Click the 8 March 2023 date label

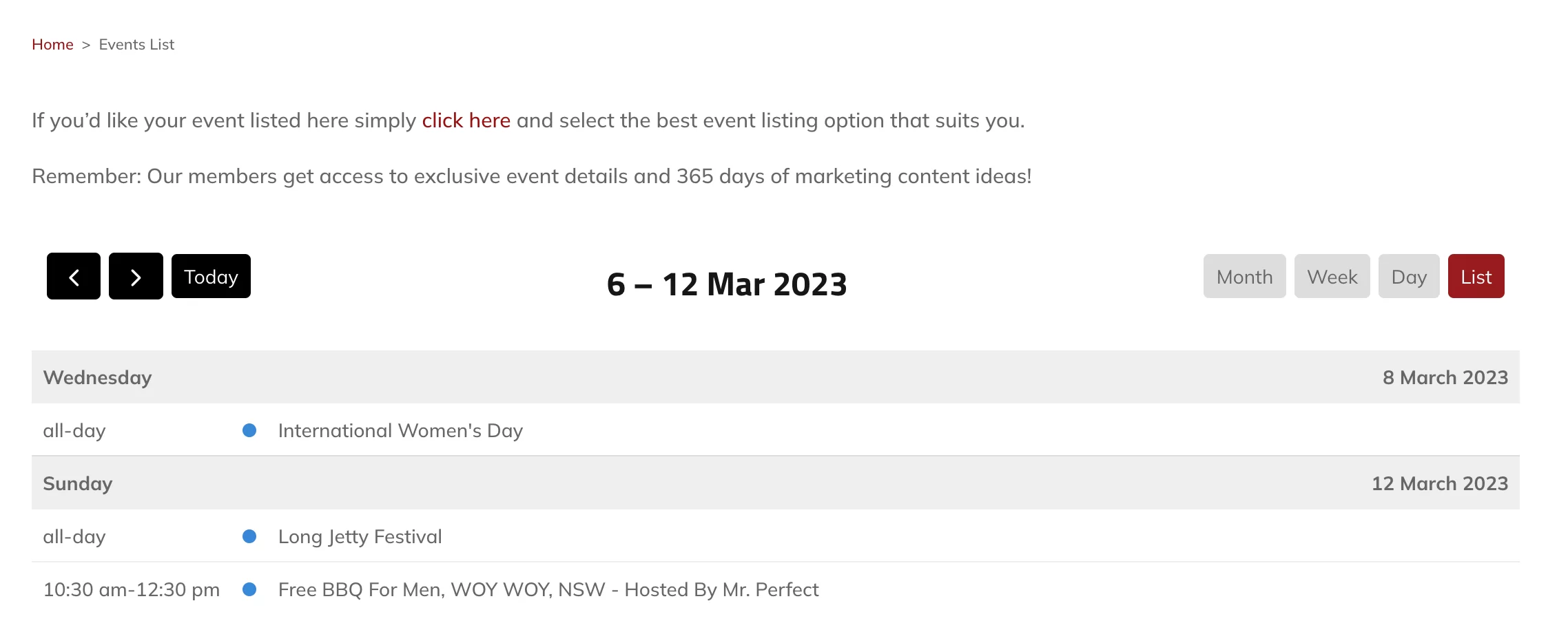click(x=1445, y=378)
